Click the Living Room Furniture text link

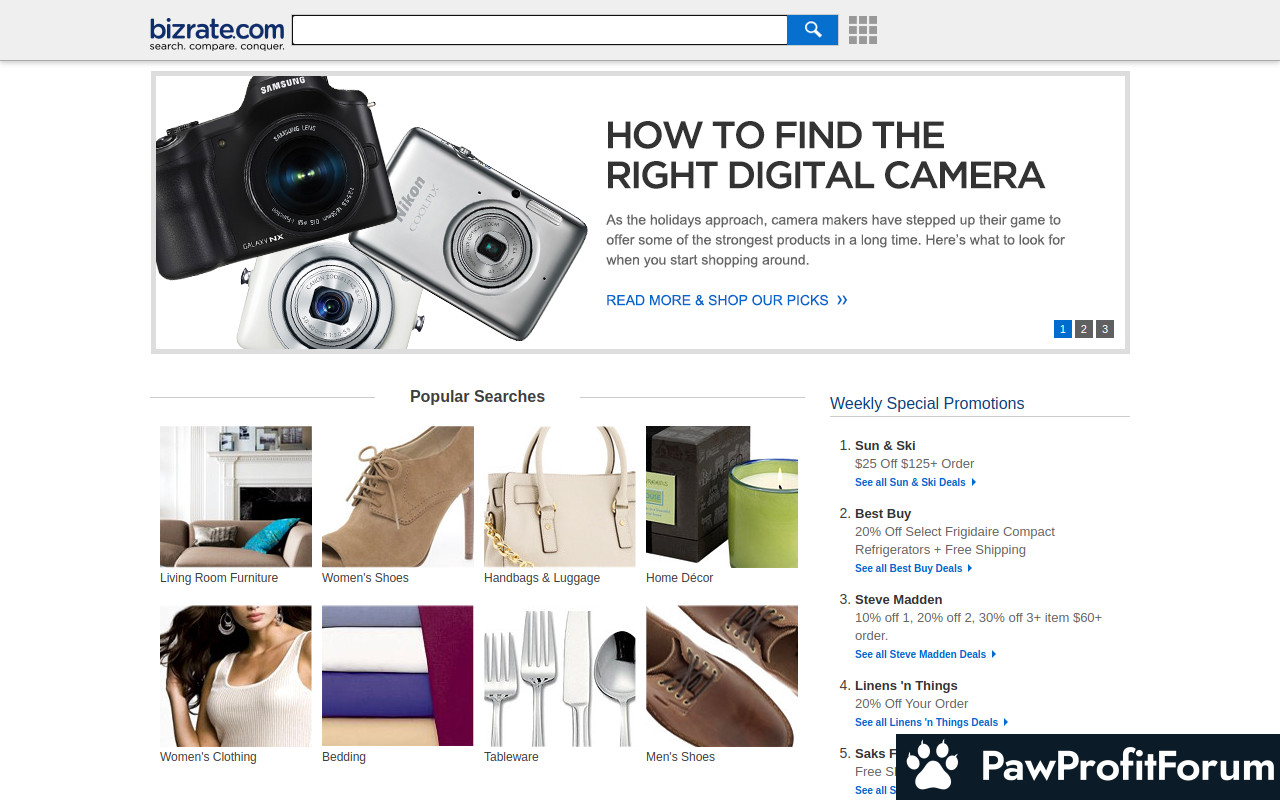(x=219, y=578)
